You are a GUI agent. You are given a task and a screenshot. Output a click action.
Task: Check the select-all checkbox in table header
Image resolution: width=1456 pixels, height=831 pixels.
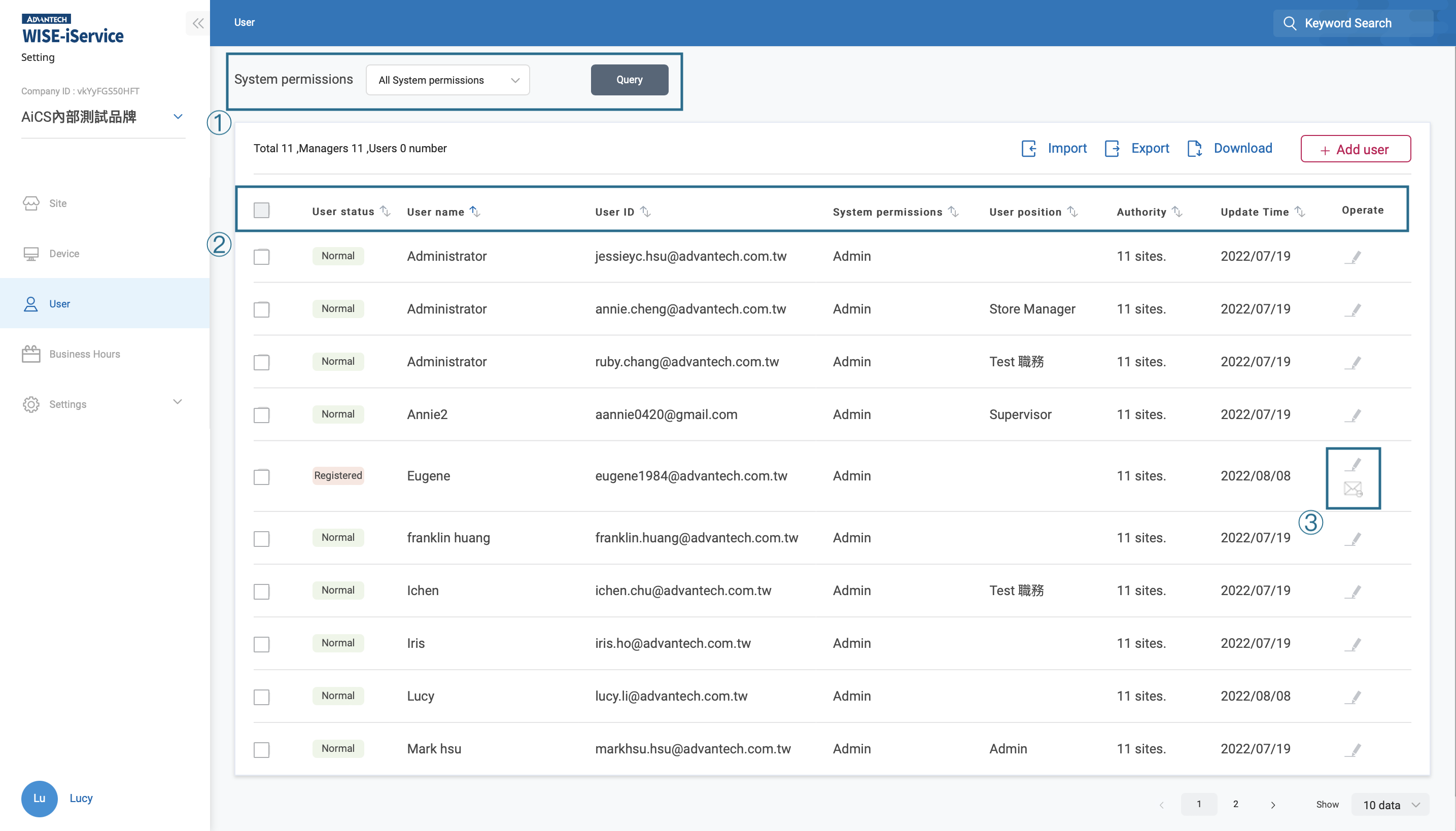pos(261,210)
